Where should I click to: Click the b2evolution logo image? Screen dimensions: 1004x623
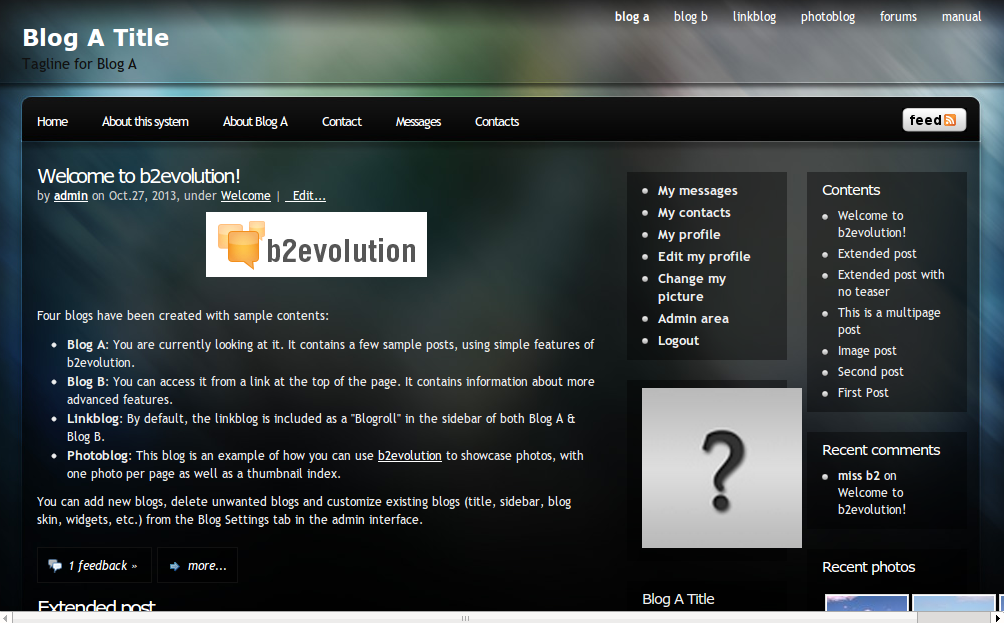point(316,245)
